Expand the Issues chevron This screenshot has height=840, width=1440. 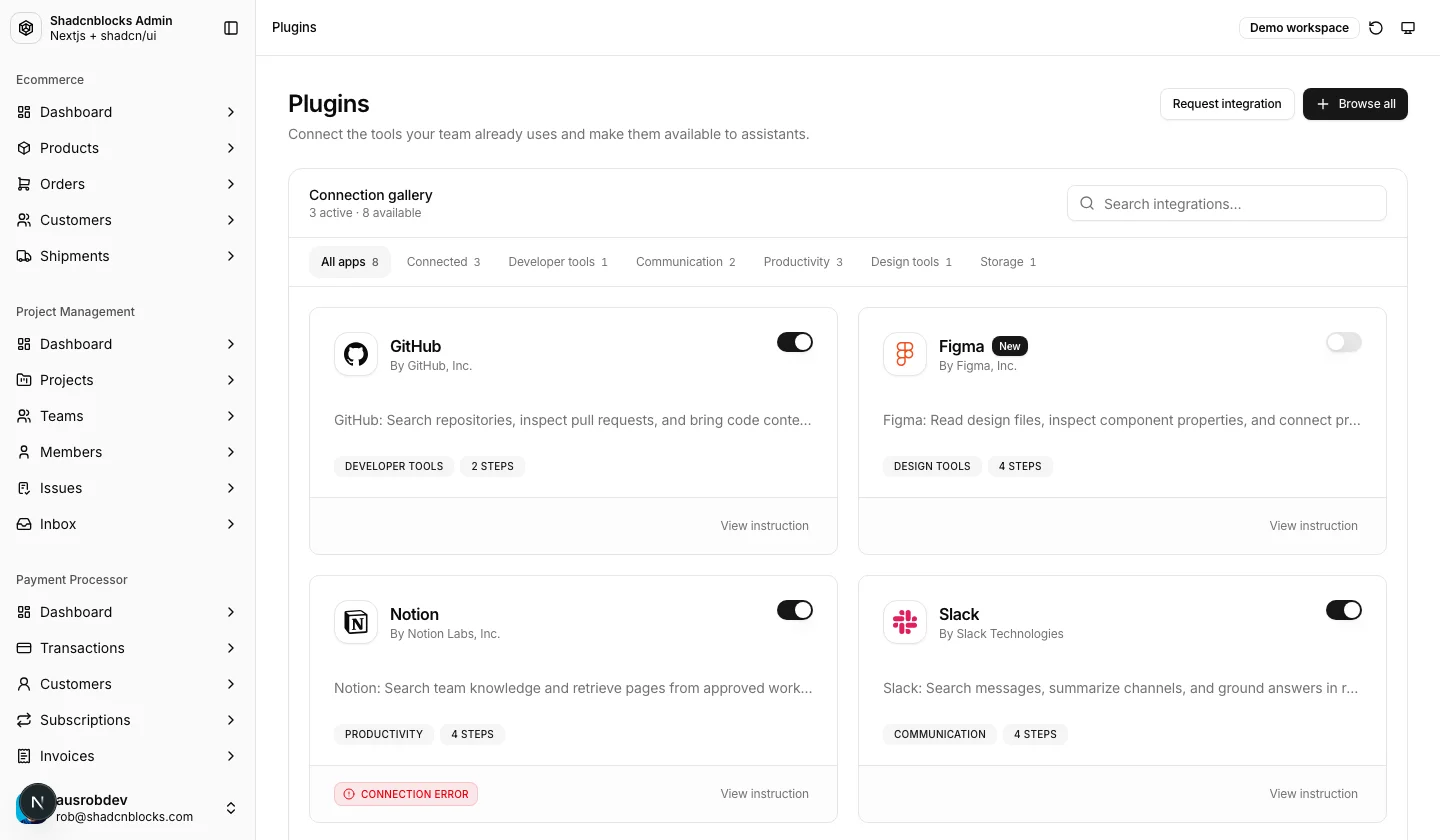[x=231, y=488]
